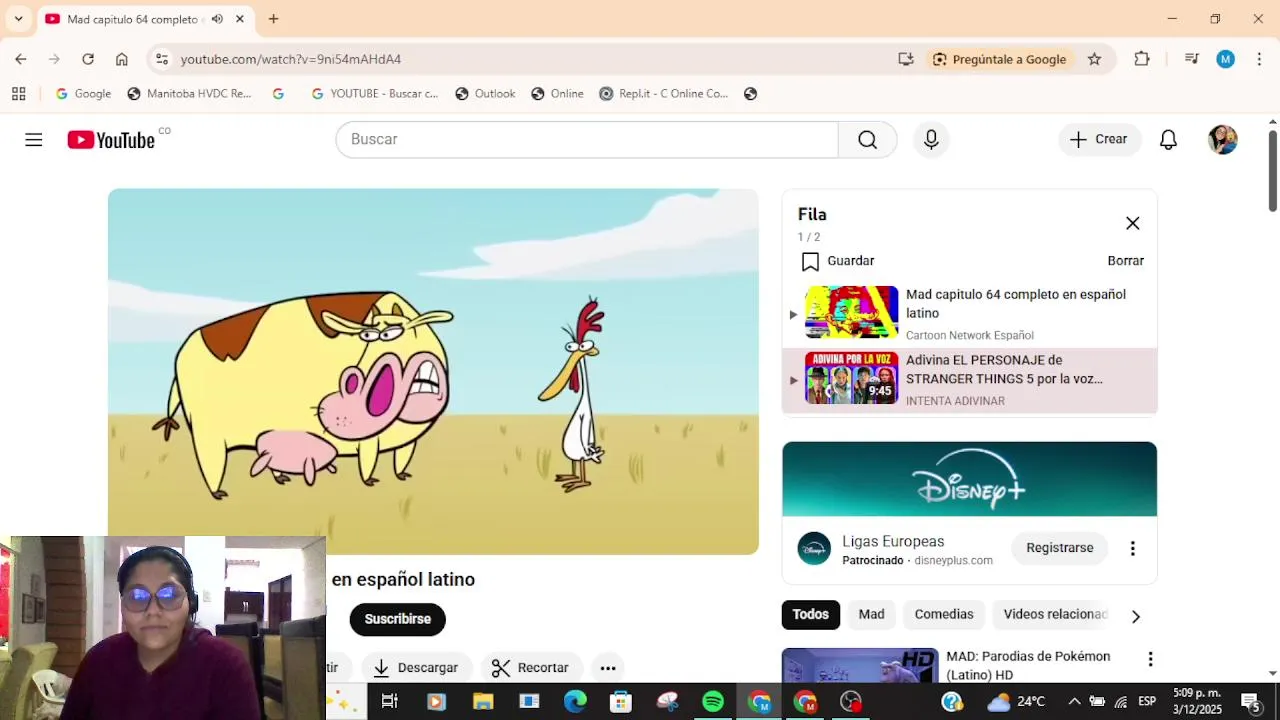Select the Todos filter chip

[810, 615]
